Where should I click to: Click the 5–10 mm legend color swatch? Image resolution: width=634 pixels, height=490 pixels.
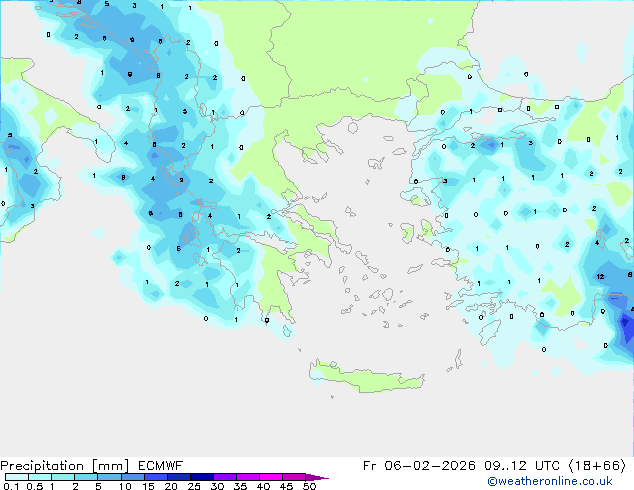tap(109, 477)
